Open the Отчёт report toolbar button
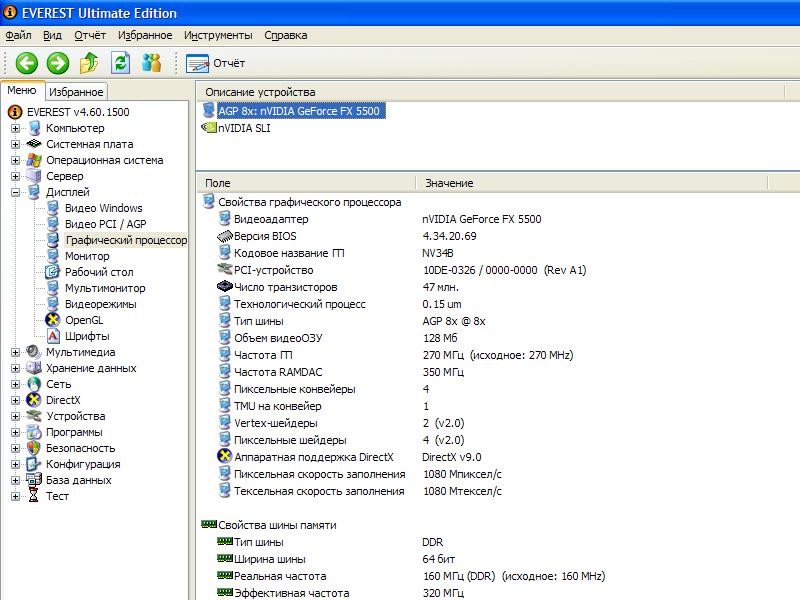The width and height of the screenshot is (800, 600). 216,63
